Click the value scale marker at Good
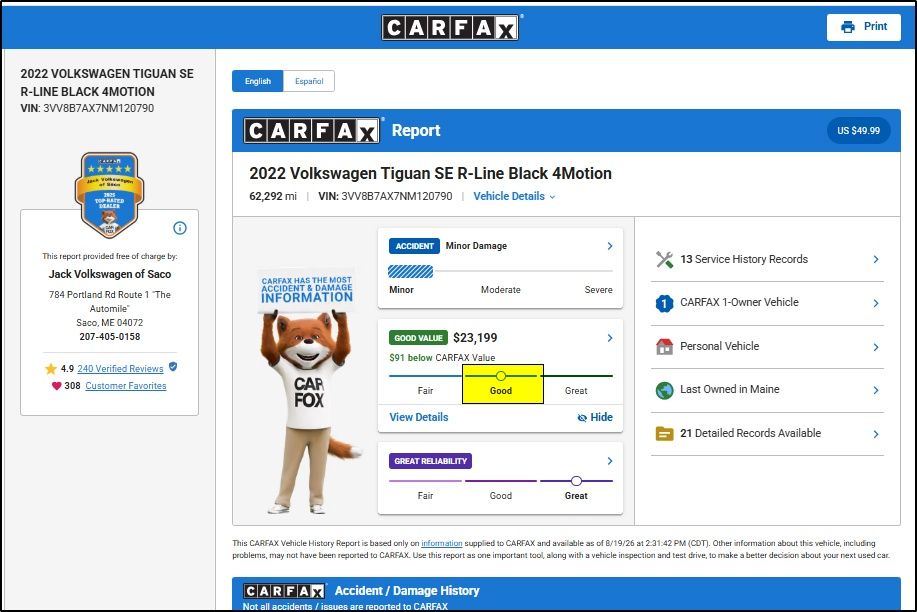Viewport: 917px width, 612px height. pyautogui.click(x=501, y=376)
